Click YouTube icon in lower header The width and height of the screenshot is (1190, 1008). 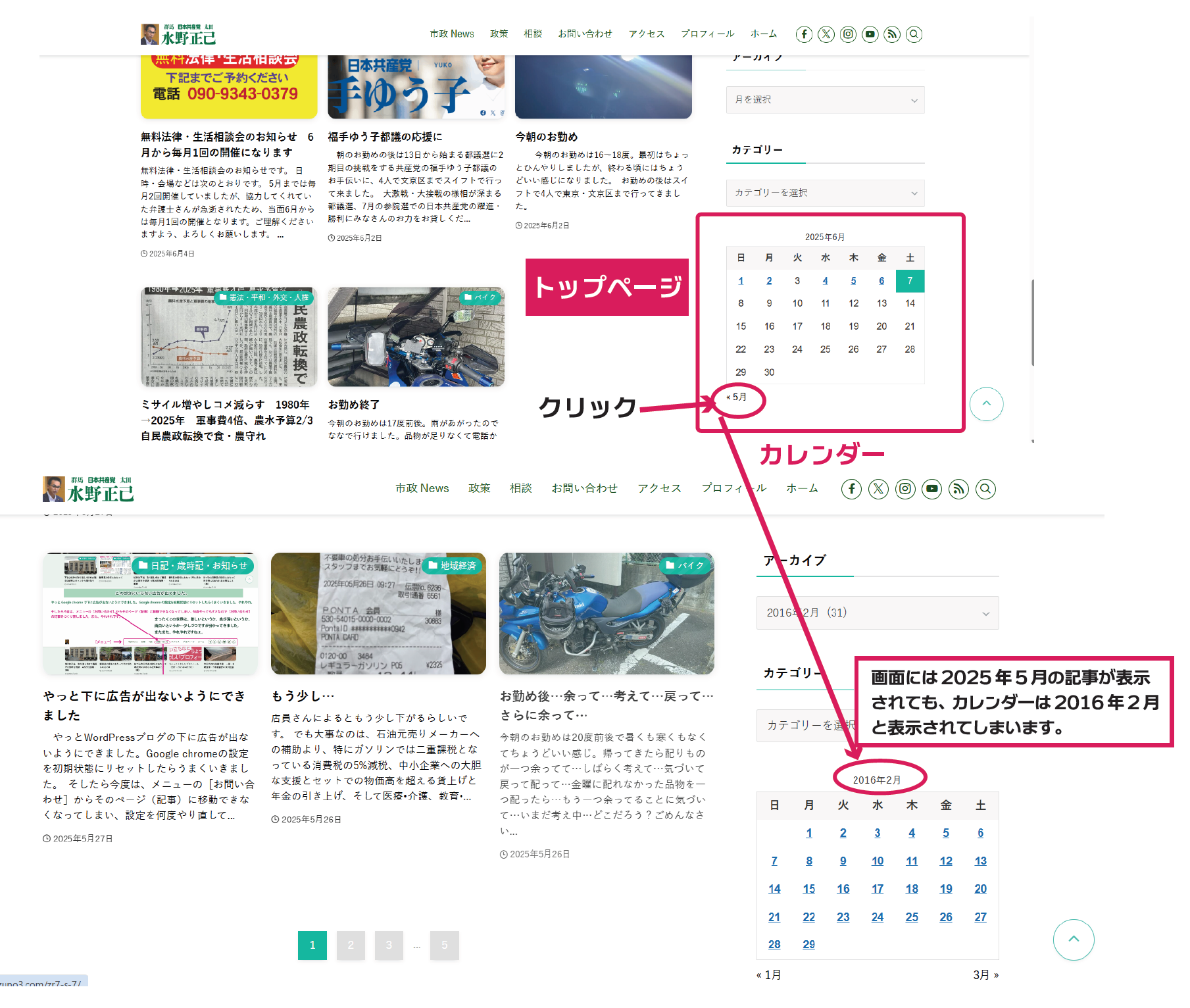[x=931, y=489]
